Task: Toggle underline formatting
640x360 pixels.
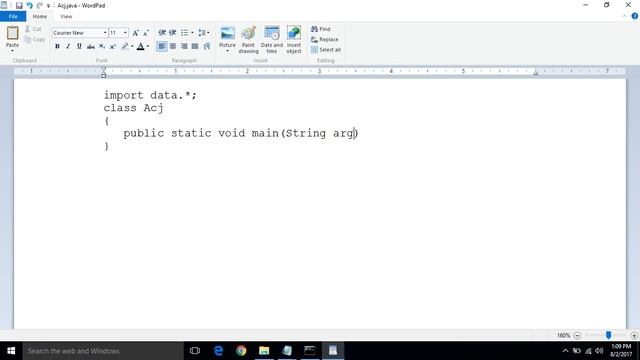Action: pos(79,46)
